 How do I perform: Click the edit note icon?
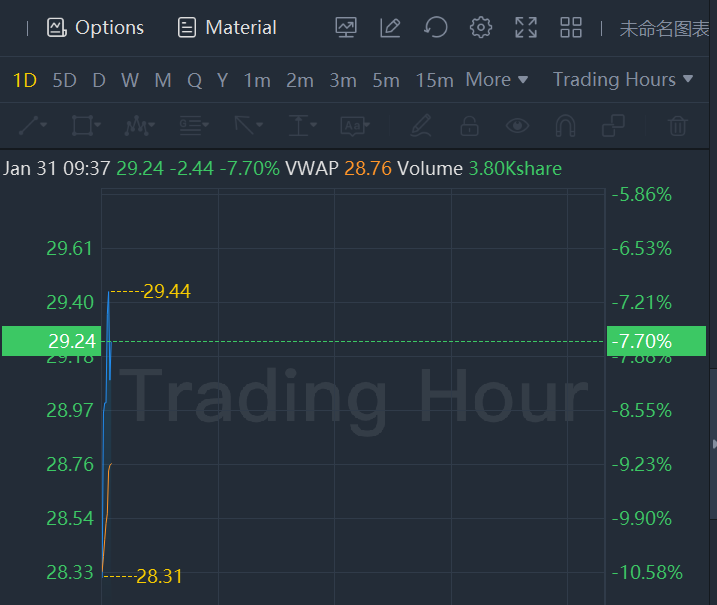click(391, 28)
